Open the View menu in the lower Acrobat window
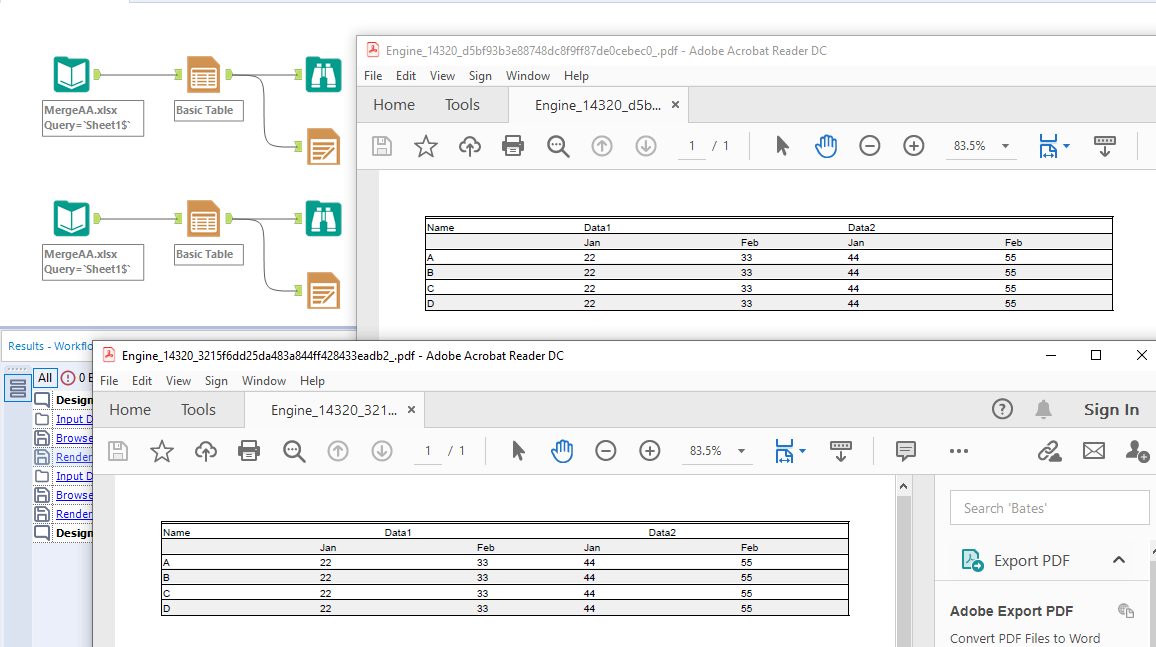Screen dimensions: 1156x647 [178, 381]
